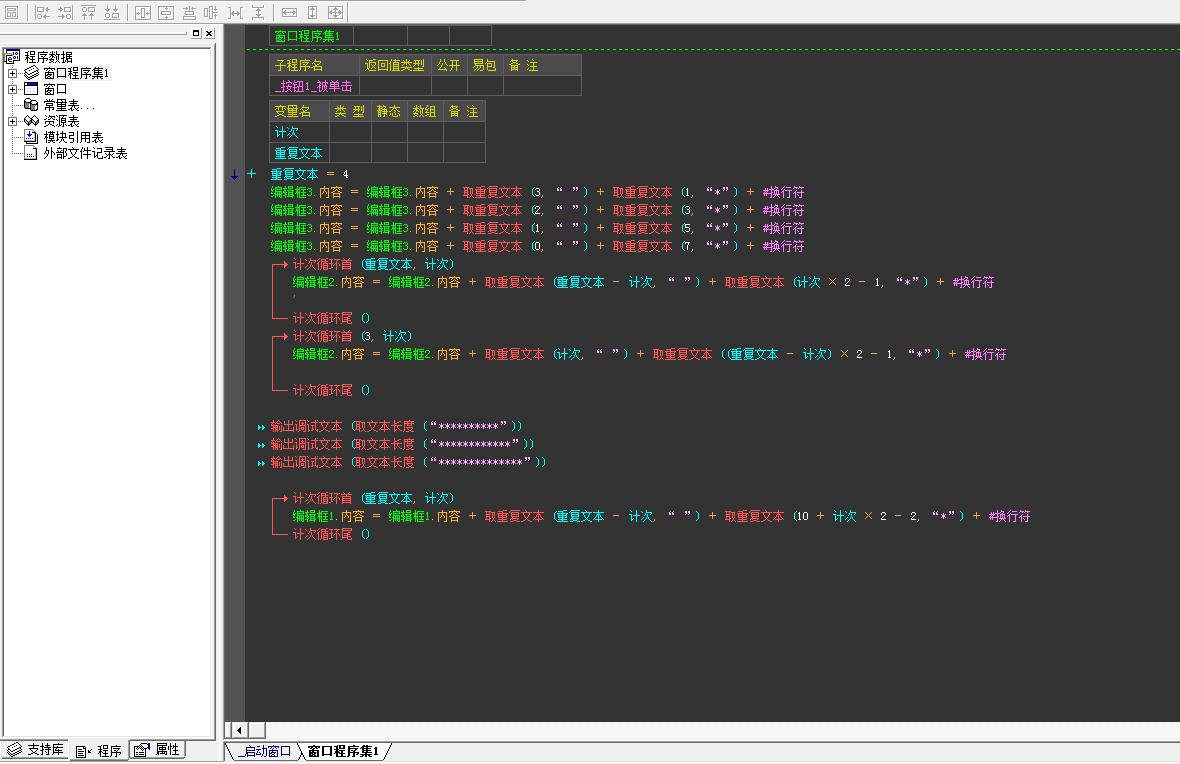Click the 窗口 window icon in tree
Image resolution: width=1180 pixels, height=764 pixels.
(31, 89)
